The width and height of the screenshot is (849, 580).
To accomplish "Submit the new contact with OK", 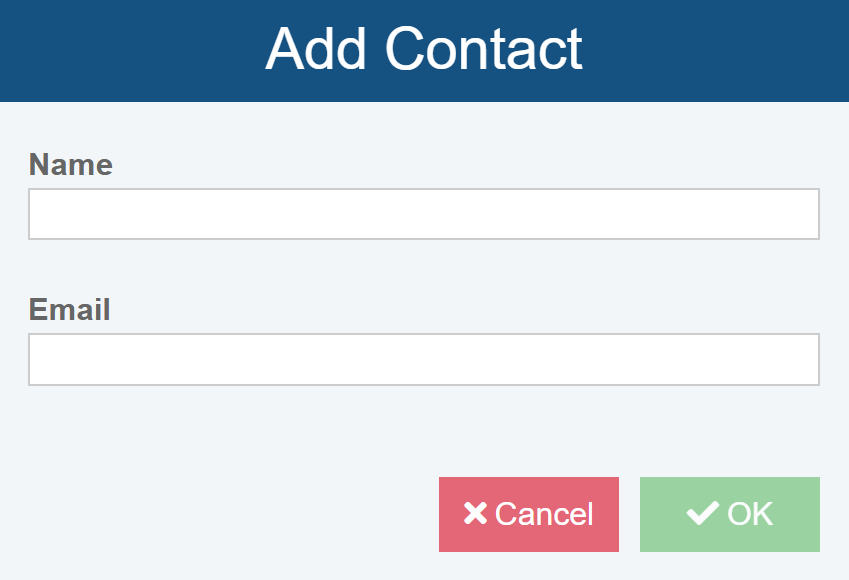I will click(x=729, y=514).
